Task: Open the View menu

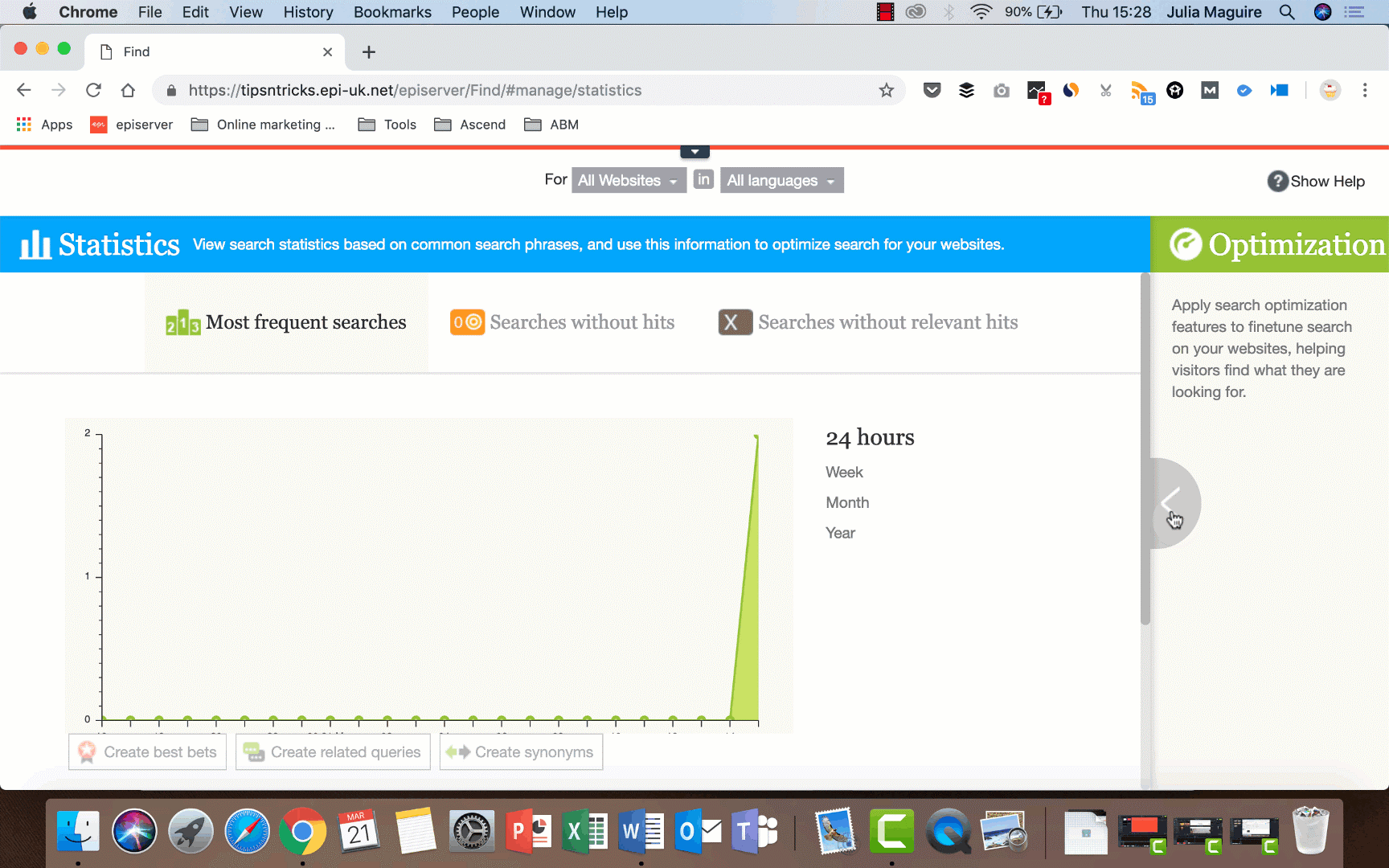Action: pyautogui.click(x=246, y=12)
